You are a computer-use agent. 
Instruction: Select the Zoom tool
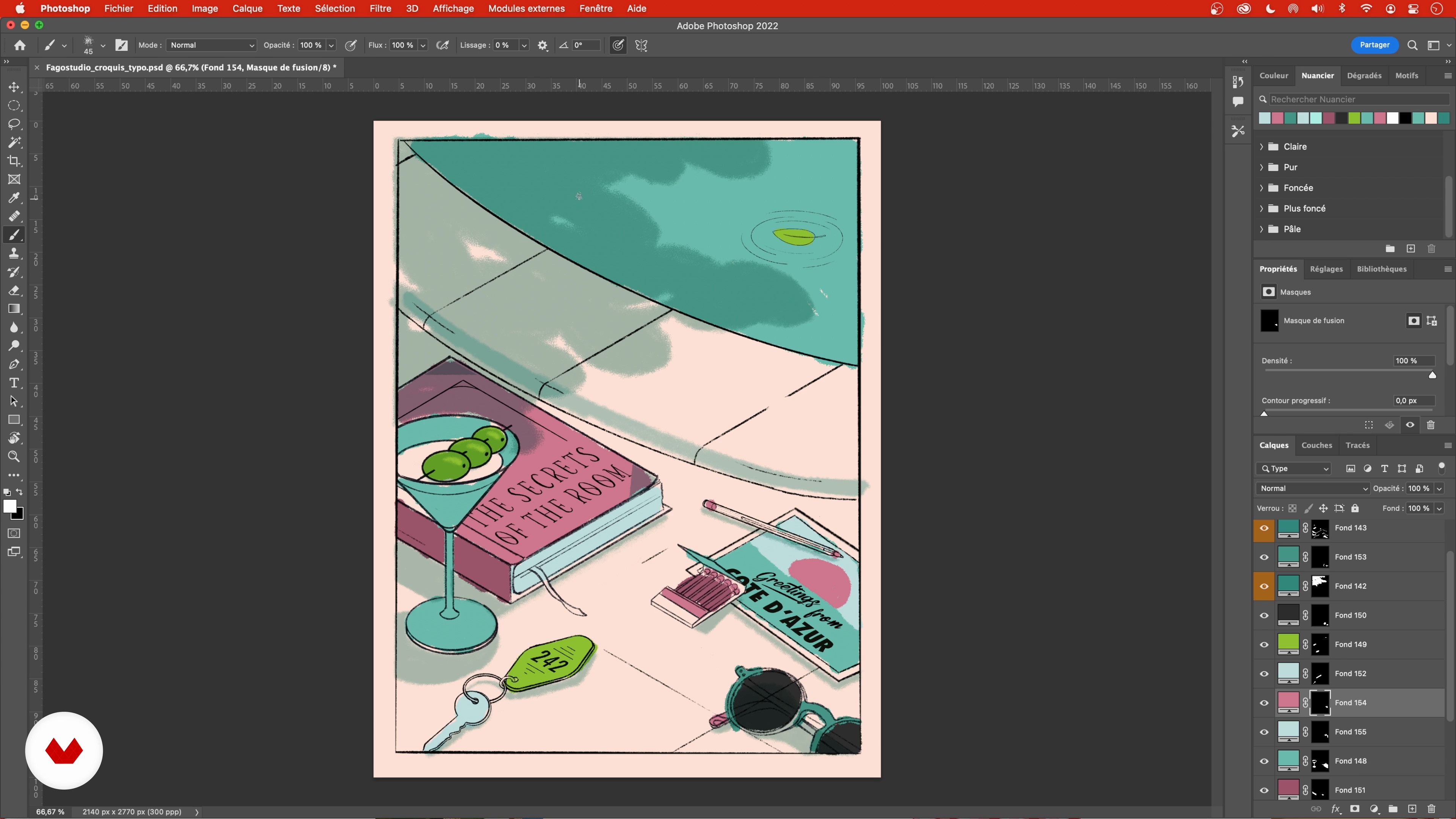pyautogui.click(x=14, y=457)
